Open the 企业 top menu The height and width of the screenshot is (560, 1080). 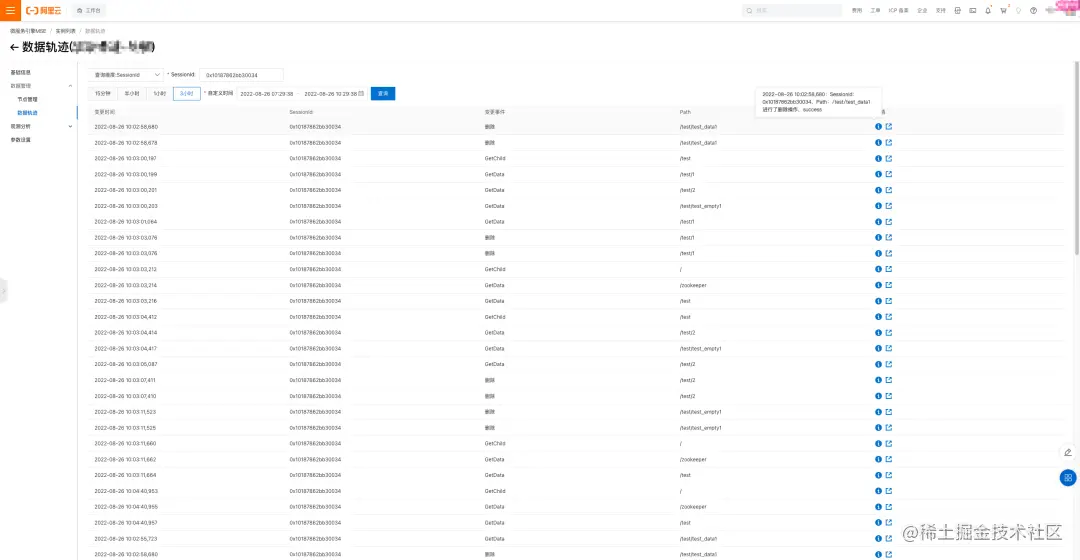[922, 10]
